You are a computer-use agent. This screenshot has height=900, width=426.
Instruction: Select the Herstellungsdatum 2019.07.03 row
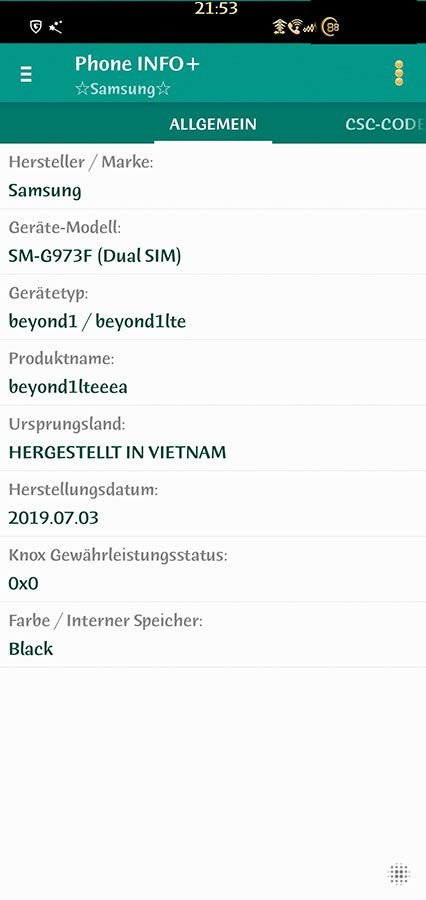click(213, 504)
